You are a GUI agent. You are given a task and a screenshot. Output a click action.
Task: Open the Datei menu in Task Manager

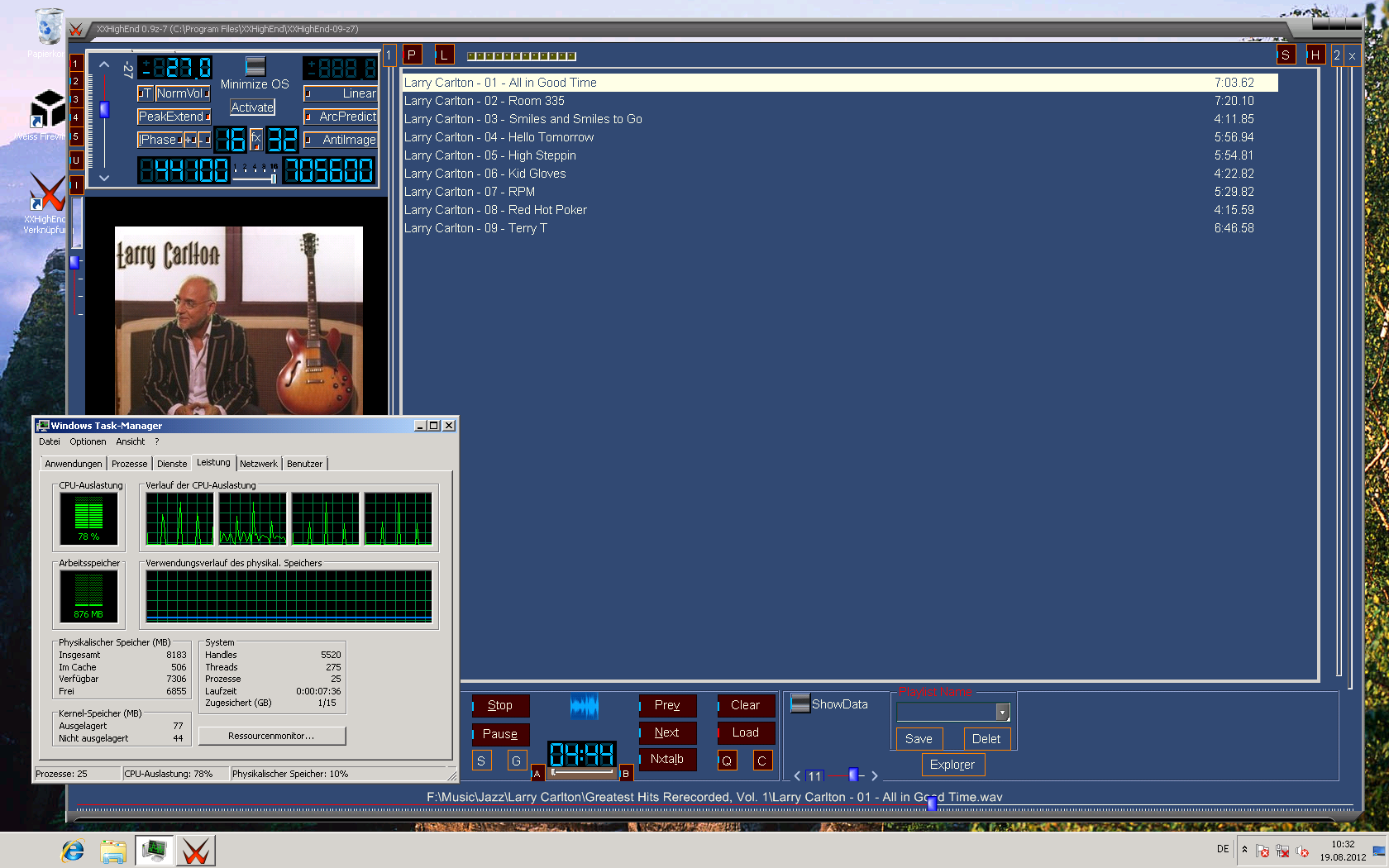[x=50, y=441]
